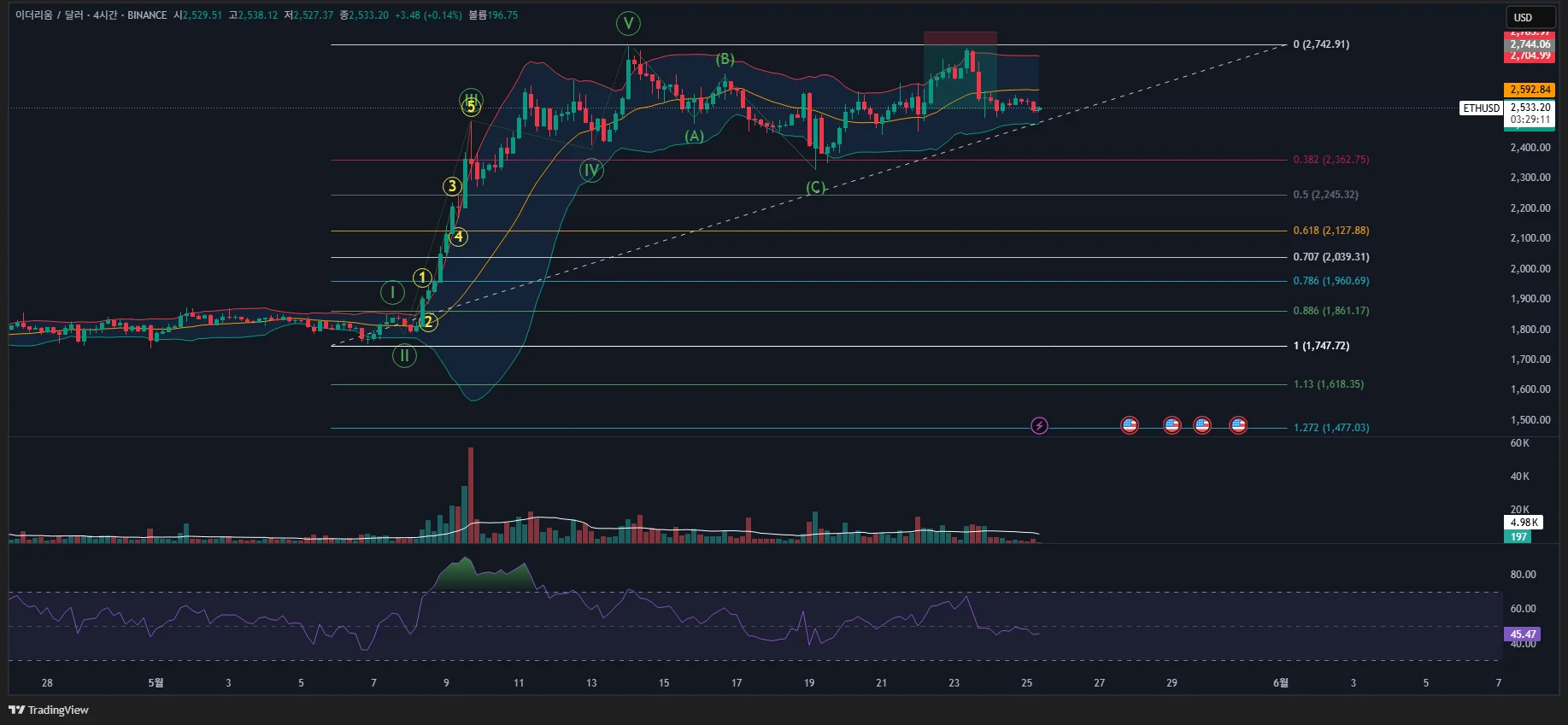Select the yellow circled 3 wave label
This screenshot has height=725, width=1568.
point(452,186)
